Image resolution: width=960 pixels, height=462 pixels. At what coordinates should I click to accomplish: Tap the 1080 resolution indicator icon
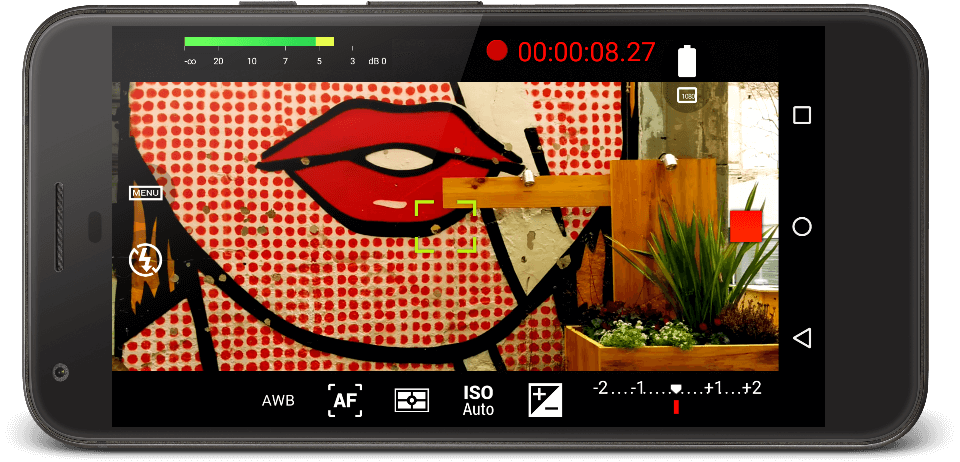click(x=686, y=95)
